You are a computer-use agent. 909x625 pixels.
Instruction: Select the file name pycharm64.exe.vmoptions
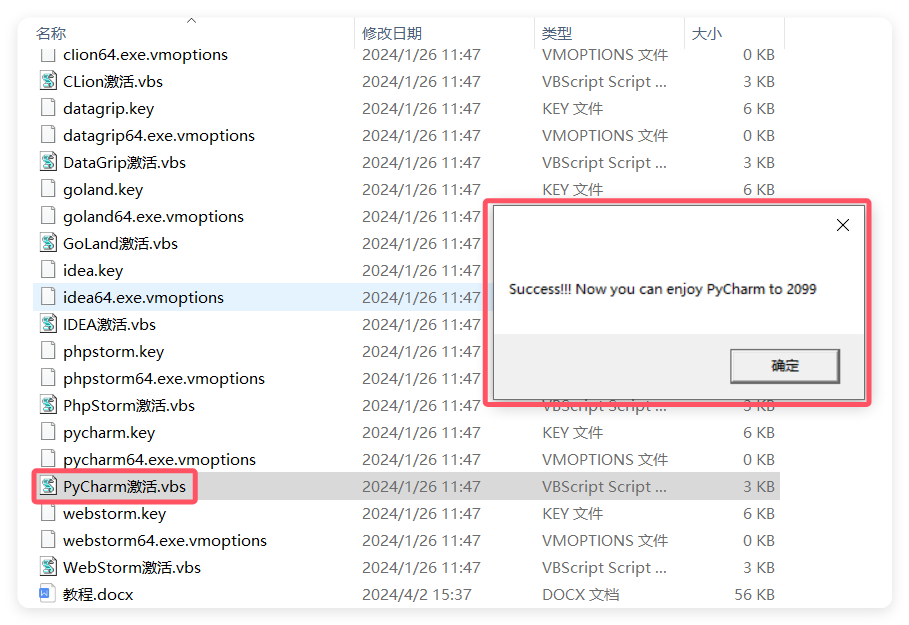159,460
